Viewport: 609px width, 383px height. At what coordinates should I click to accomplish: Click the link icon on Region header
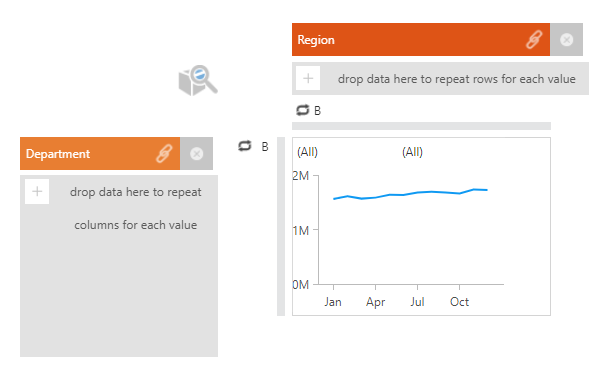click(x=534, y=40)
